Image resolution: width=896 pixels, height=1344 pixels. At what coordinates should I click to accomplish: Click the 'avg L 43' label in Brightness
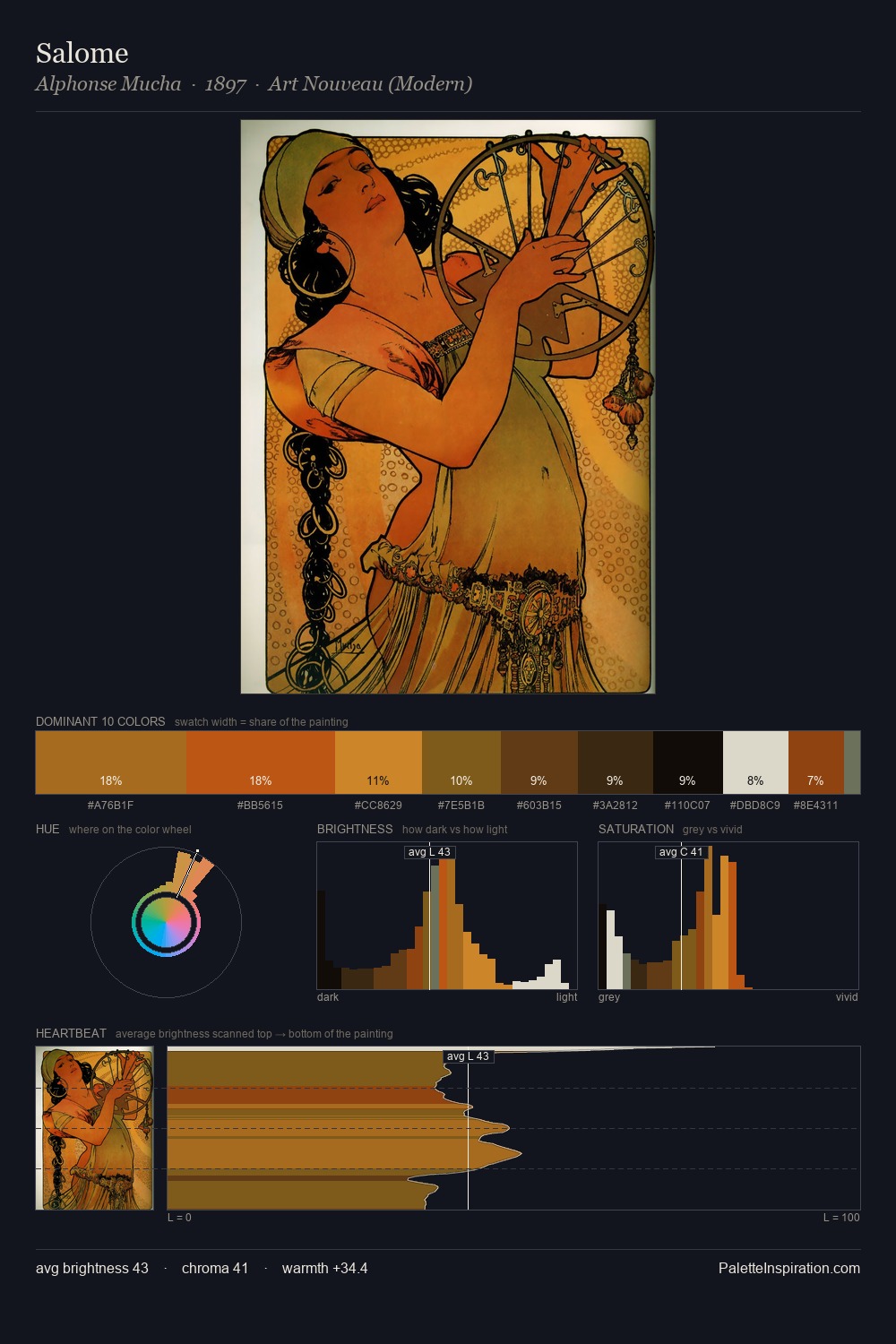(x=429, y=852)
